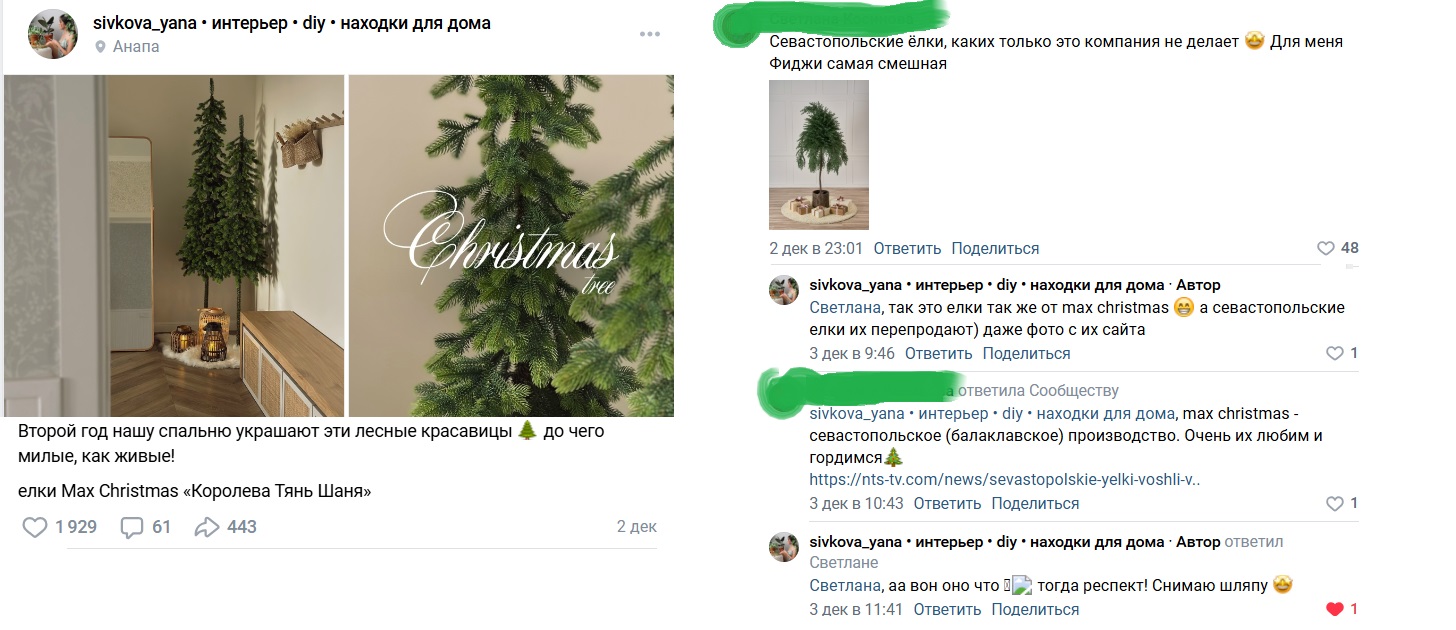Open the Fiji tree comment photo
Image resolution: width=1456 pixels, height=630 pixels.
coord(818,155)
